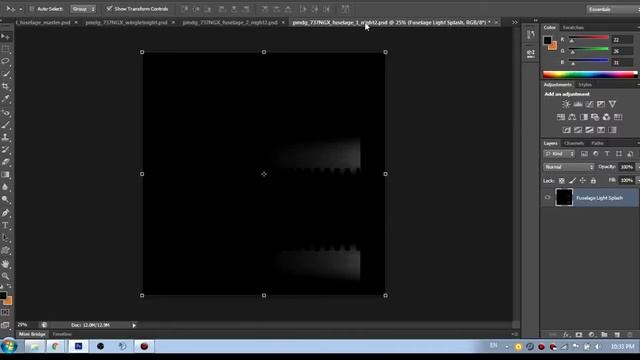
Task: Select the Spot Healing Brush tool
Action: click(x=5, y=112)
